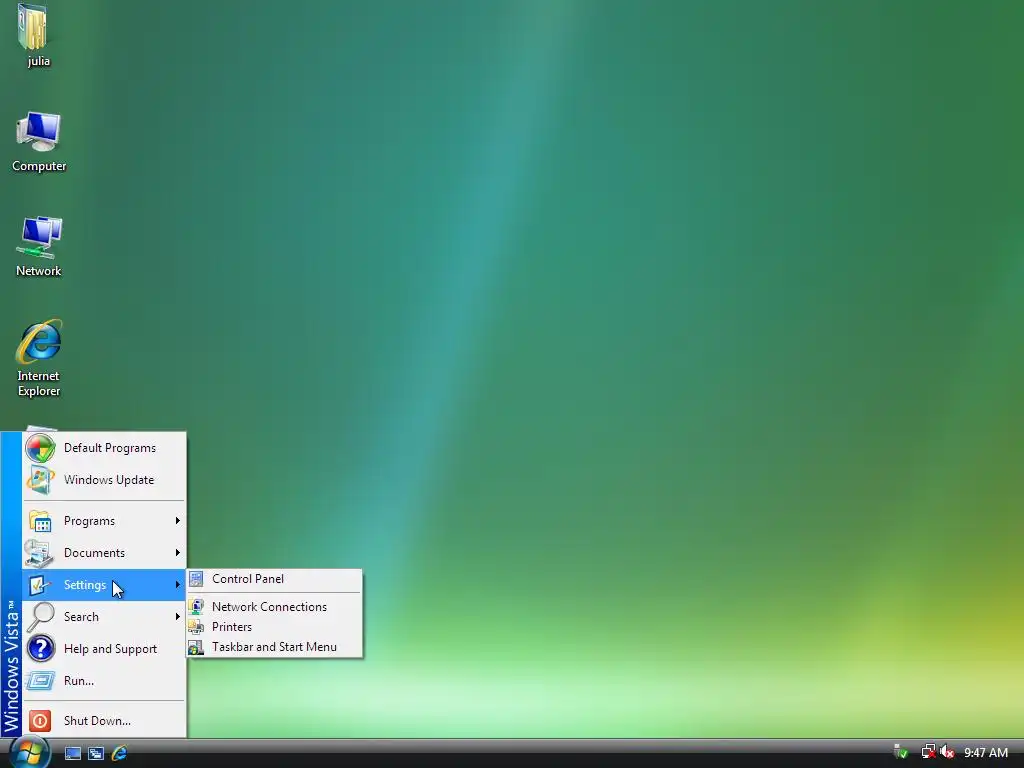Viewport: 1024px width, 768px height.
Task: Select Help and Support menu entry
Action: click(104, 648)
